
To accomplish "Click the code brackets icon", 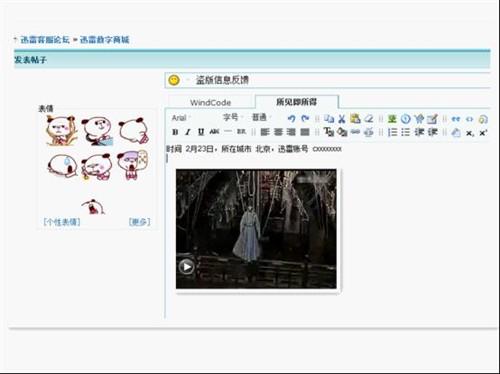I will (x=469, y=119).
